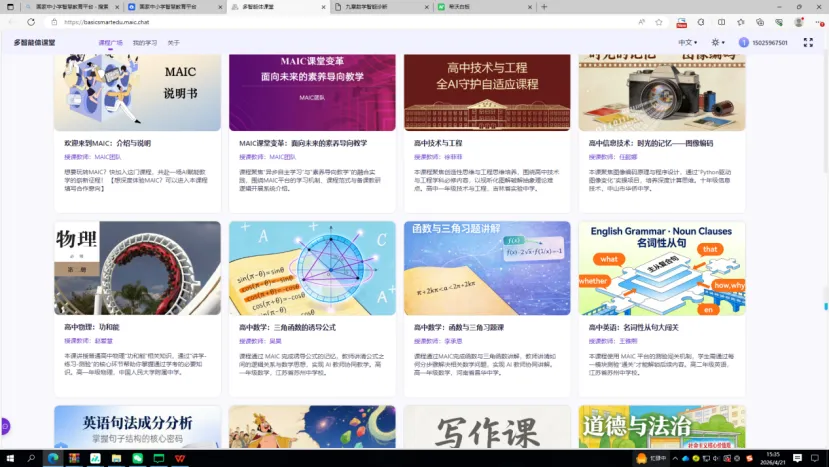Viewport: 830px width, 467px height.
Task: Refresh the page with the reload icon
Action: 31,22
